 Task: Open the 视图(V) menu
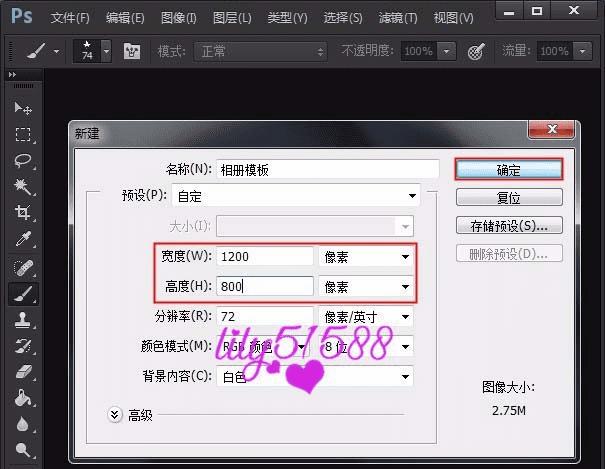(x=453, y=18)
